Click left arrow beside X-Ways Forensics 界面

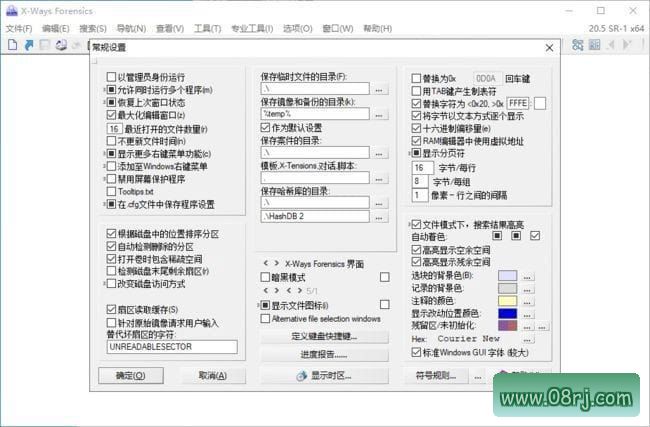coord(266,263)
